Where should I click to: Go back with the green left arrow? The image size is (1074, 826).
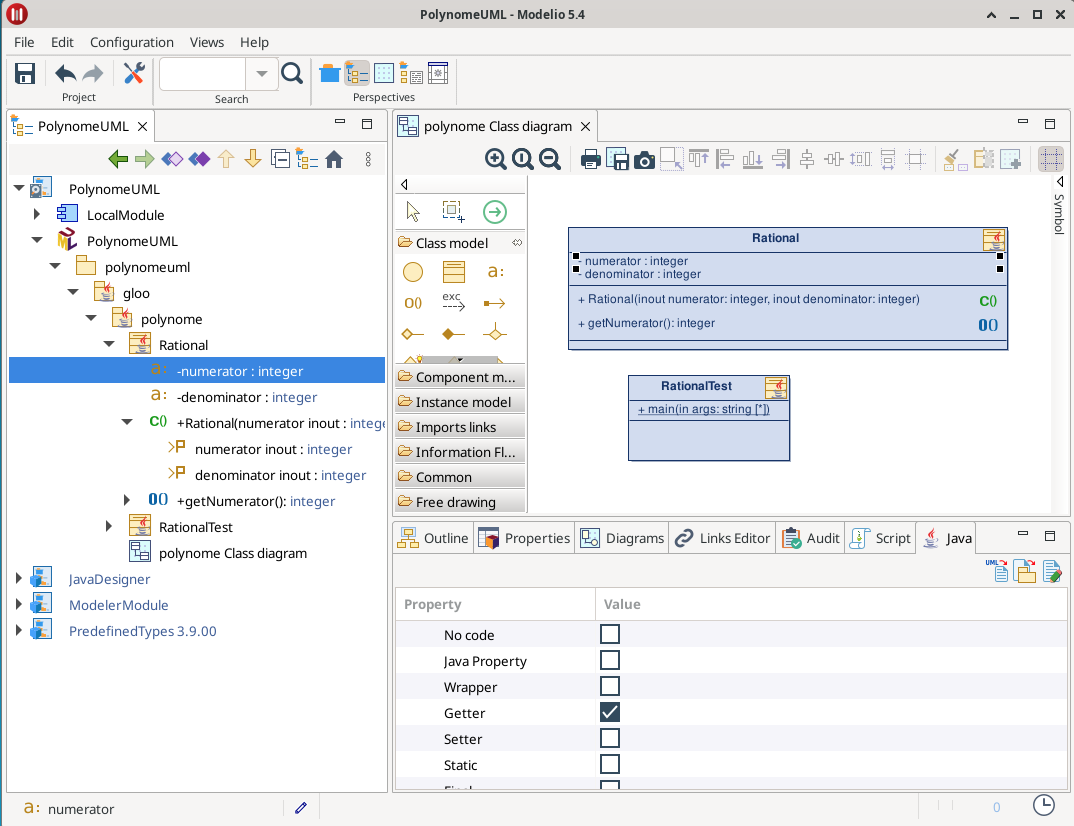pos(118,160)
